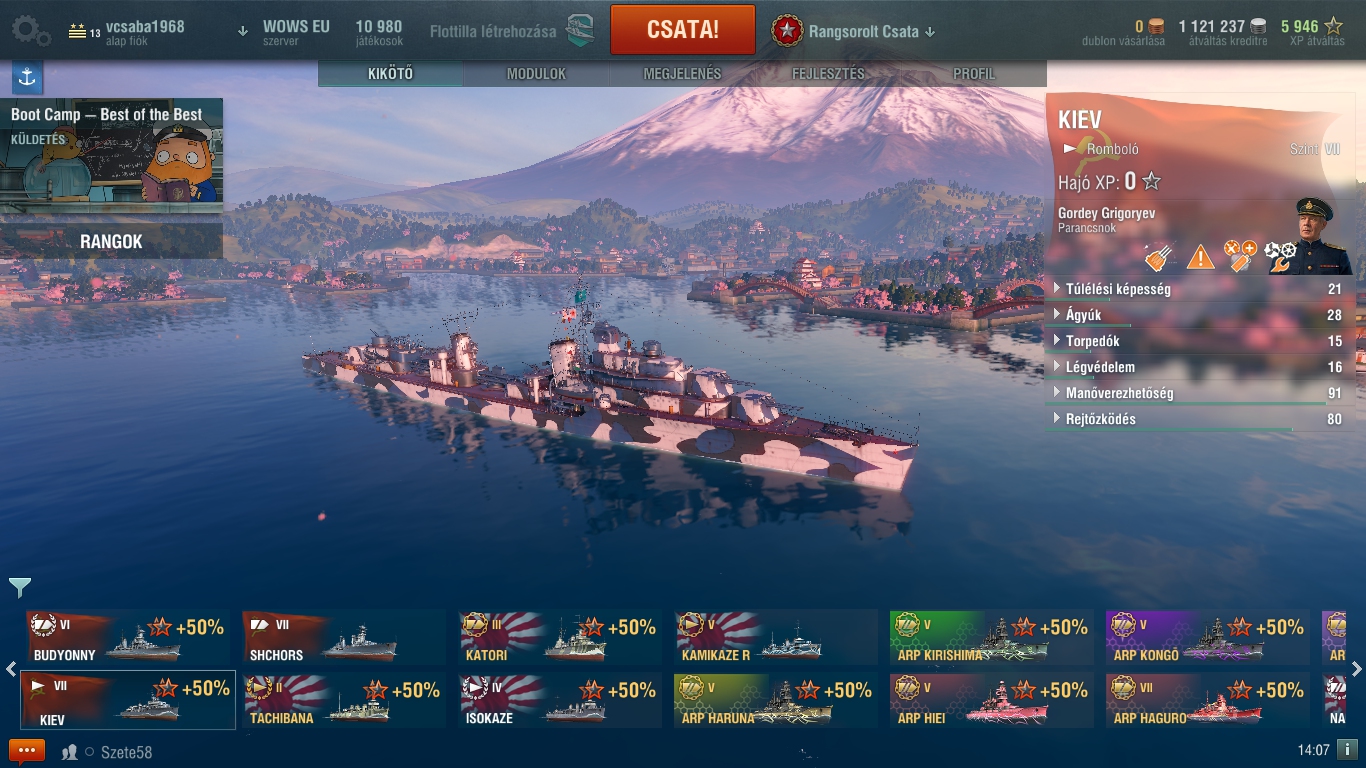Expand the Túlélési képesség stat row
This screenshot has width=1366, height=768.
pyautogui.click(x=1198, y=289)
